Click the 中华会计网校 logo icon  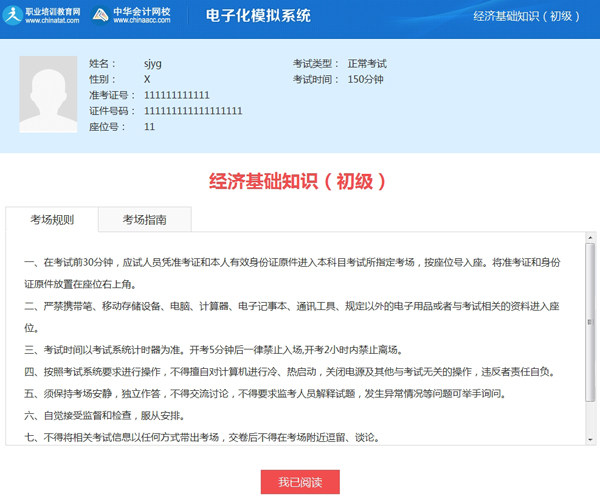101,15
